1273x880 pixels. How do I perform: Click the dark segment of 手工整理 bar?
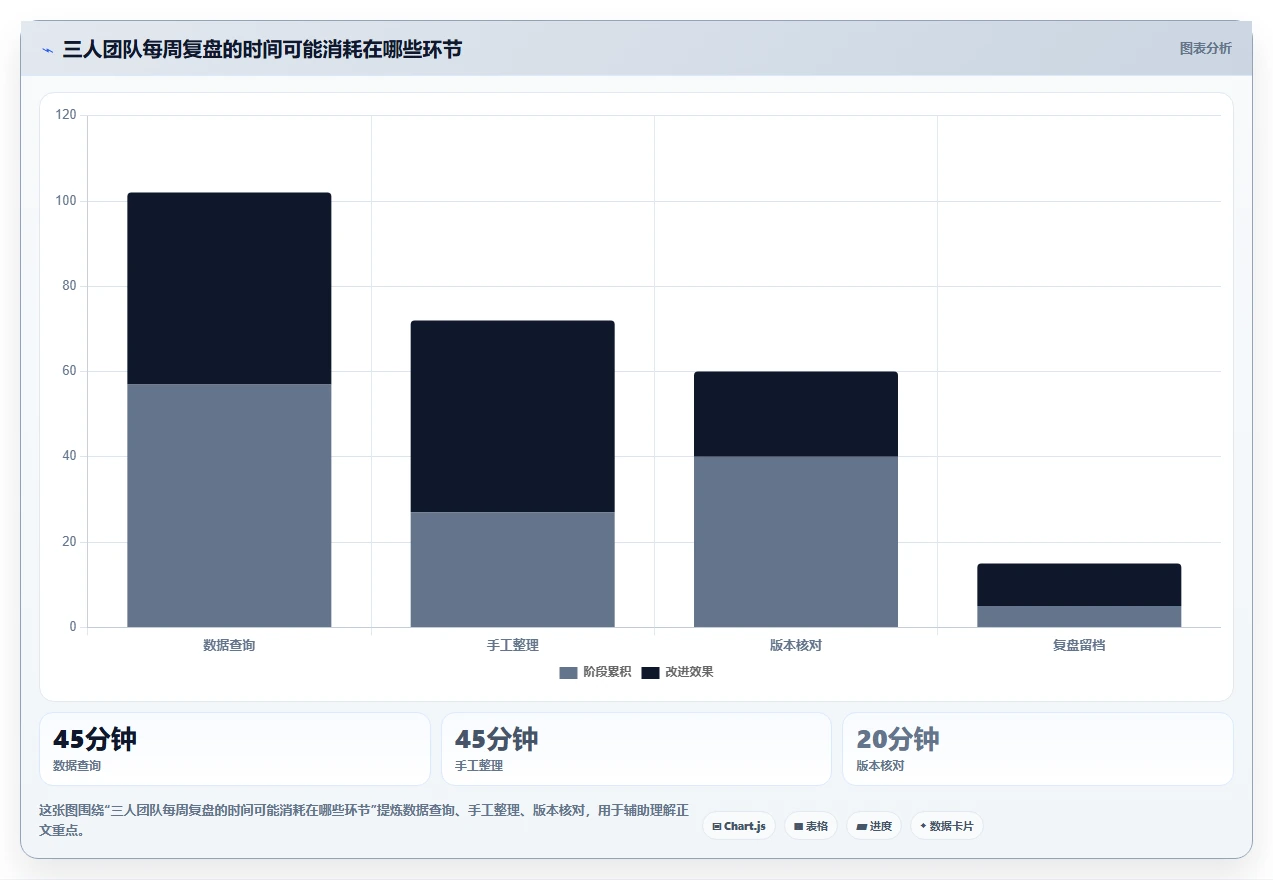pyautogui.click(x=512, y=416)
